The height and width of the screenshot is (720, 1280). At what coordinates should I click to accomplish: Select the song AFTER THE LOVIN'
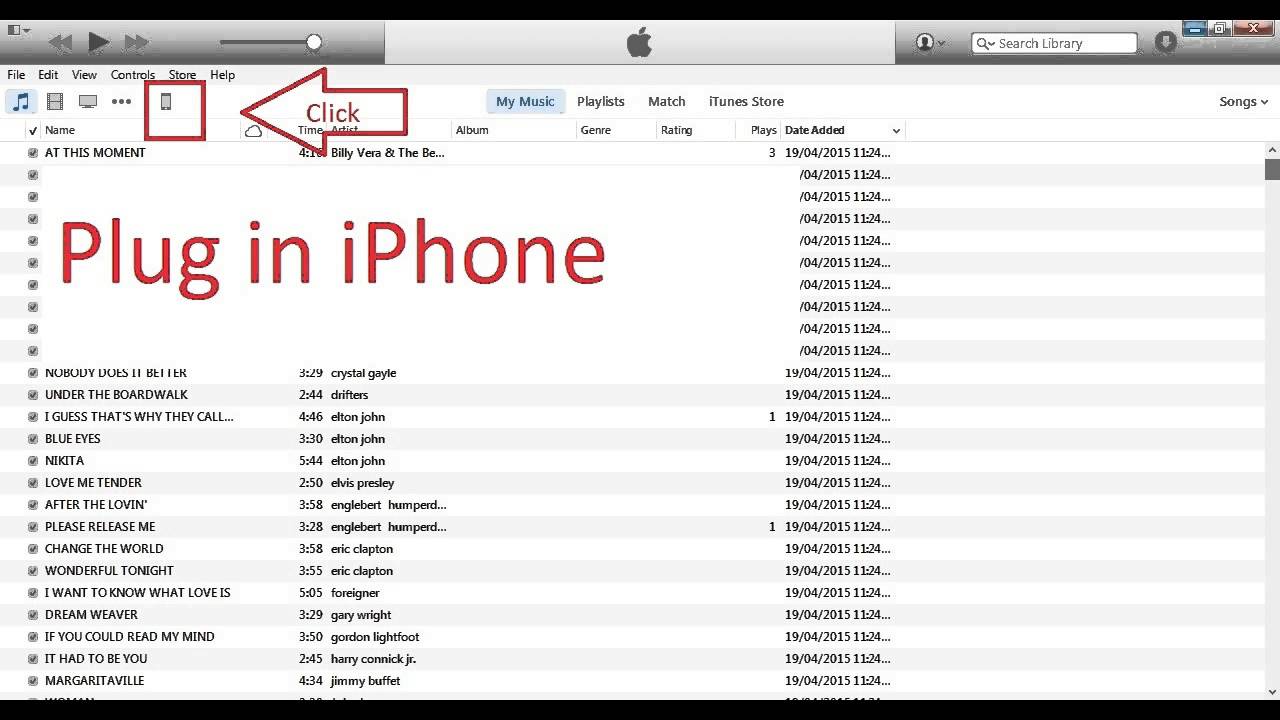point(96,505)
